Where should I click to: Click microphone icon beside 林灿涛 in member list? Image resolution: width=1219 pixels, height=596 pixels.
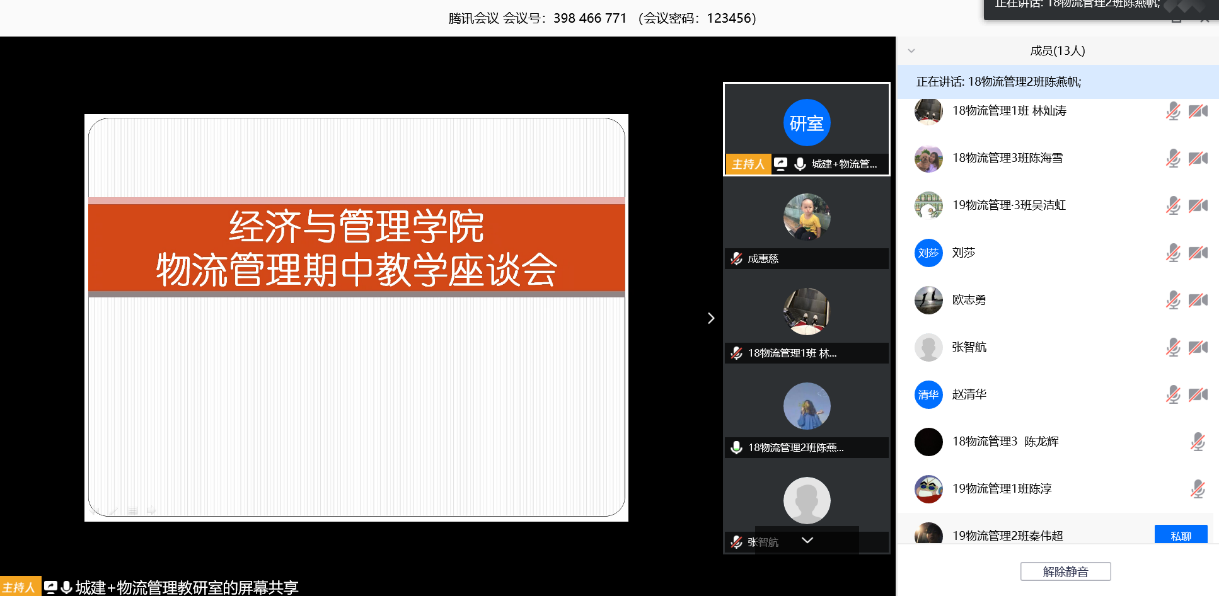[x=1173, y=111]
